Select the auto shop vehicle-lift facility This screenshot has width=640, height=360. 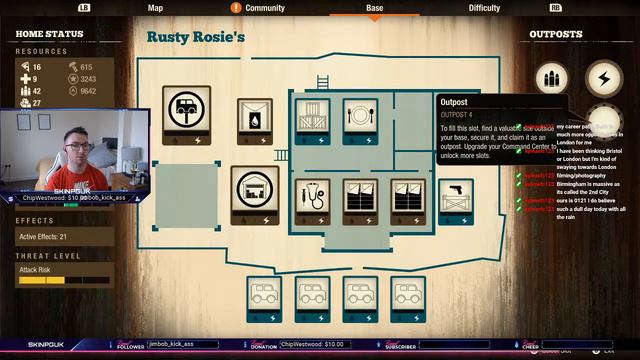pos(187,115)
